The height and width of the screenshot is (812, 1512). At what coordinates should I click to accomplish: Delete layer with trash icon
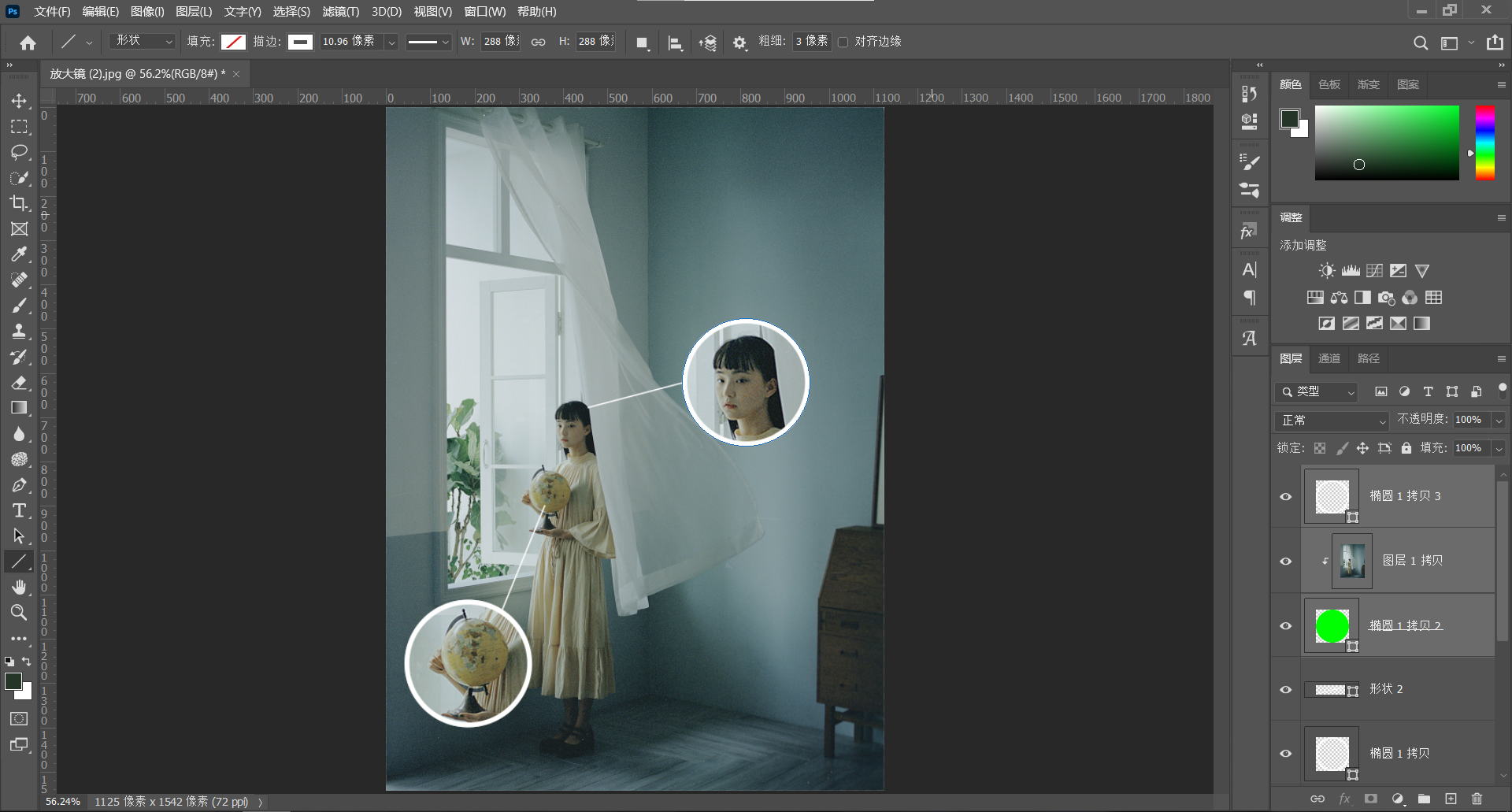coord(1477,799)
